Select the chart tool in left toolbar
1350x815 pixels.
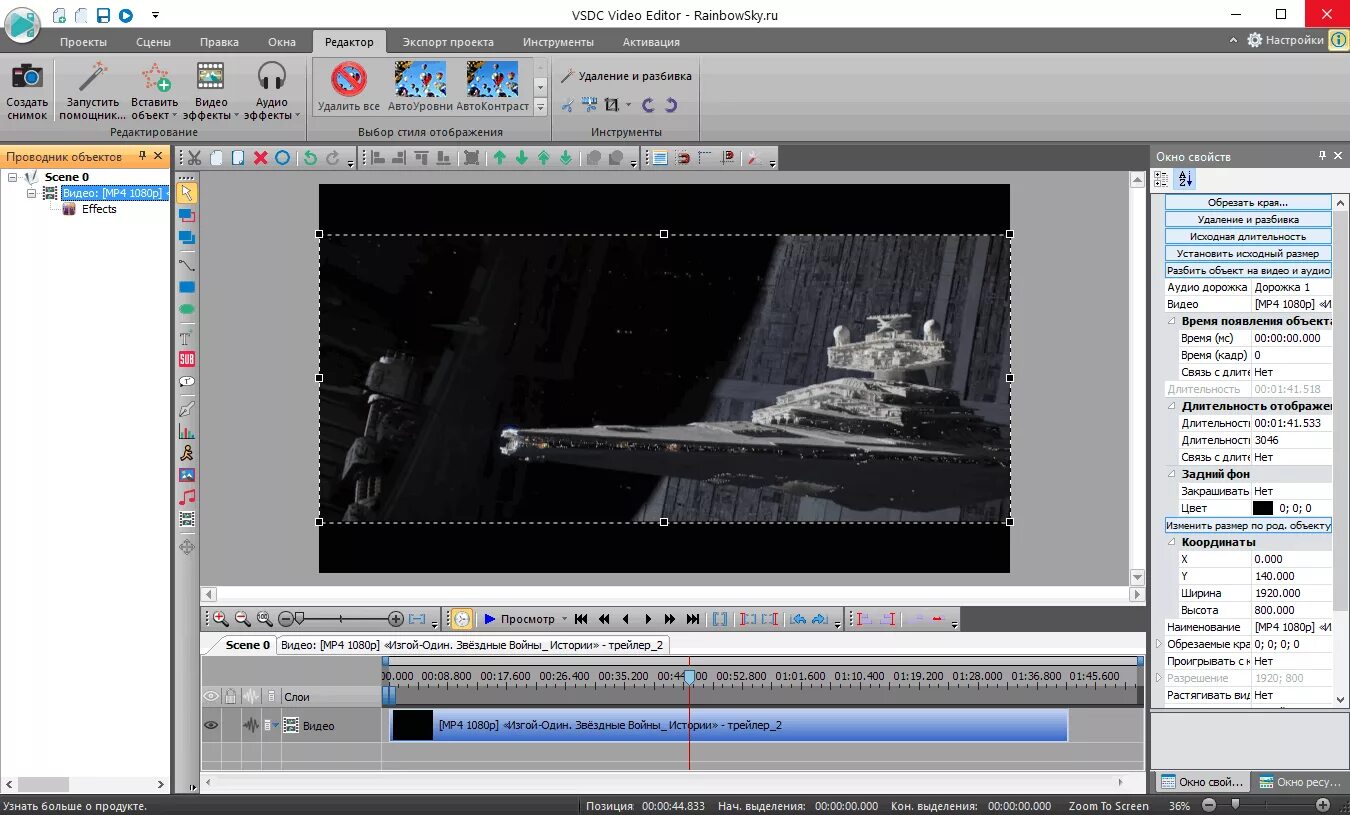pos(187,432)
